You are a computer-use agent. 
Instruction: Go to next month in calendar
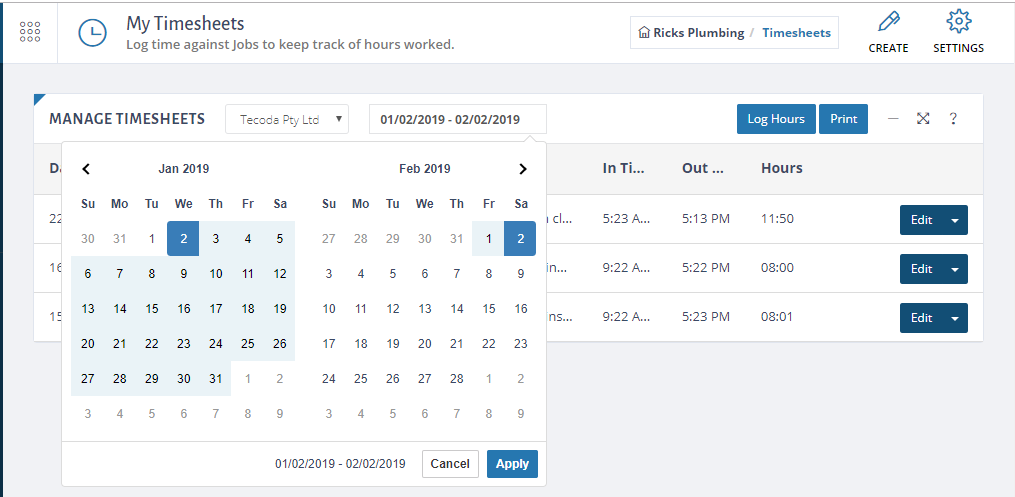(x=522, y=169)
